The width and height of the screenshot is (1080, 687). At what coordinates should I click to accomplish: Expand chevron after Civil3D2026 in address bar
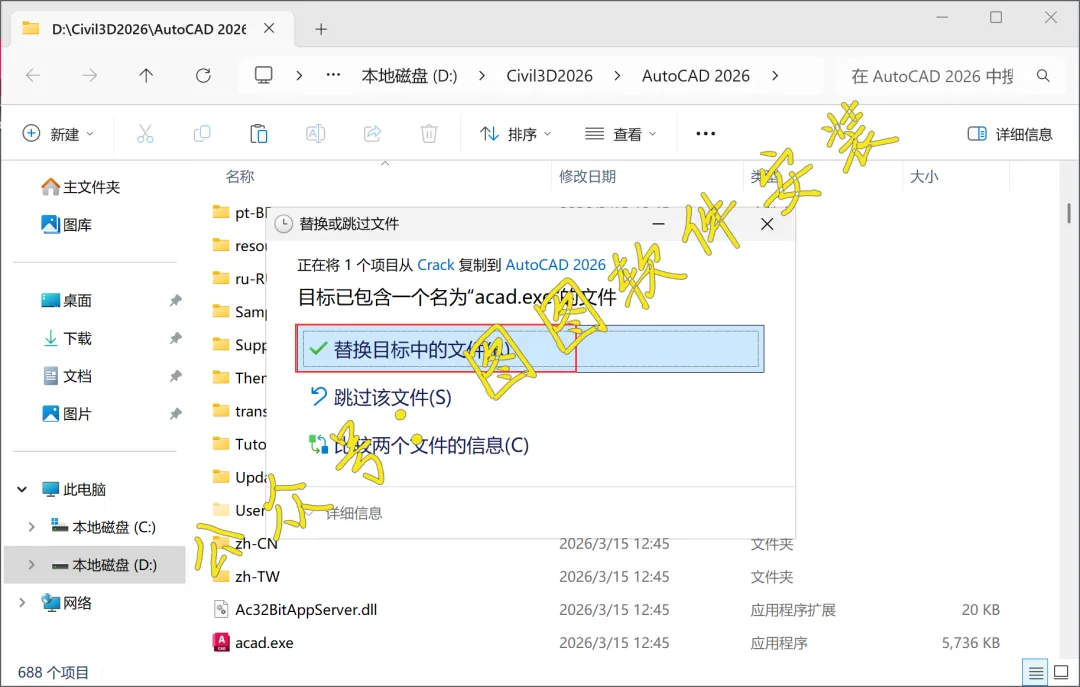(x=616, y=76)
